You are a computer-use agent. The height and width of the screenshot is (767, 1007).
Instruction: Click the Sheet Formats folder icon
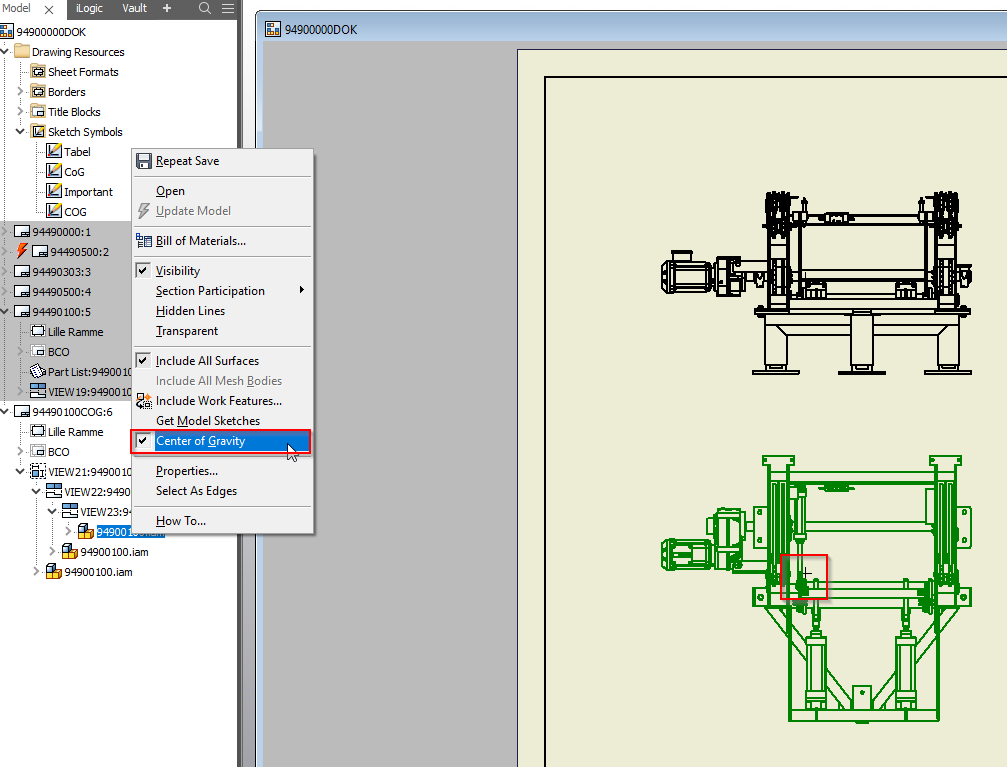pyautogui.click(x=39, y=72)
